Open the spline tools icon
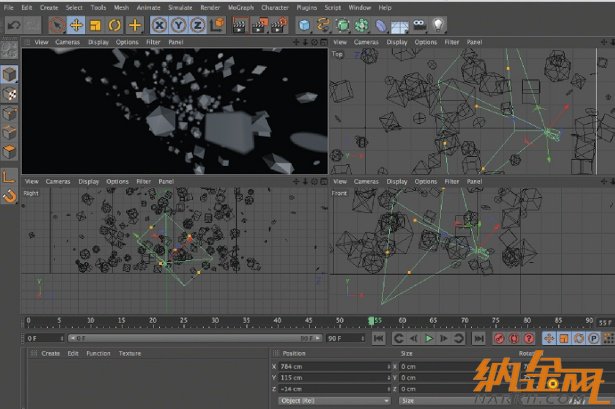 pos(323,25)
